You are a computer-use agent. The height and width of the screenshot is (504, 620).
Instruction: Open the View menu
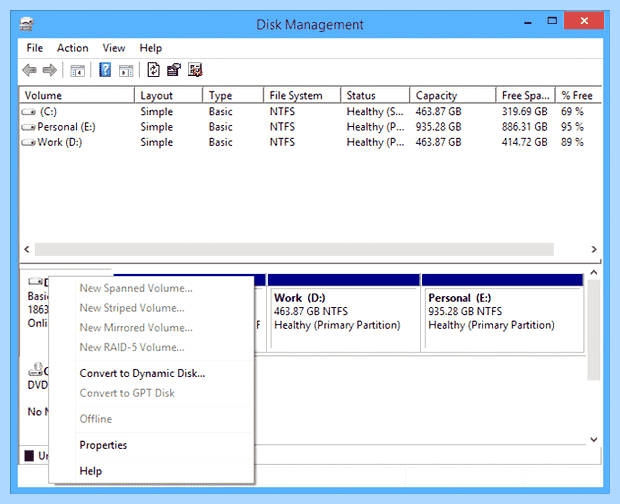pyautogui.click(x=114, y=48)
